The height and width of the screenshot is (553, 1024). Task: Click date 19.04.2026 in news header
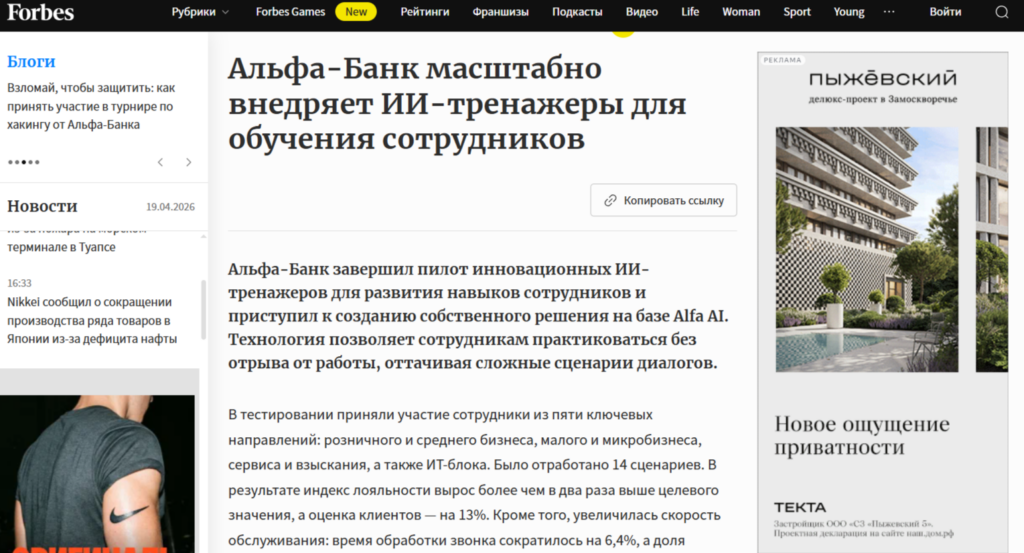point(170,207)
